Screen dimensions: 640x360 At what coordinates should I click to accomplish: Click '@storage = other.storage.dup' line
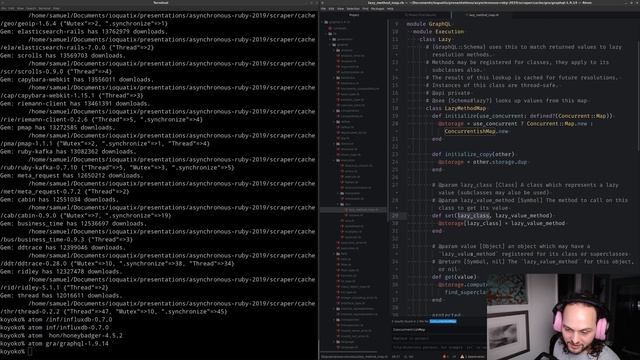click(x=482, y=162)
